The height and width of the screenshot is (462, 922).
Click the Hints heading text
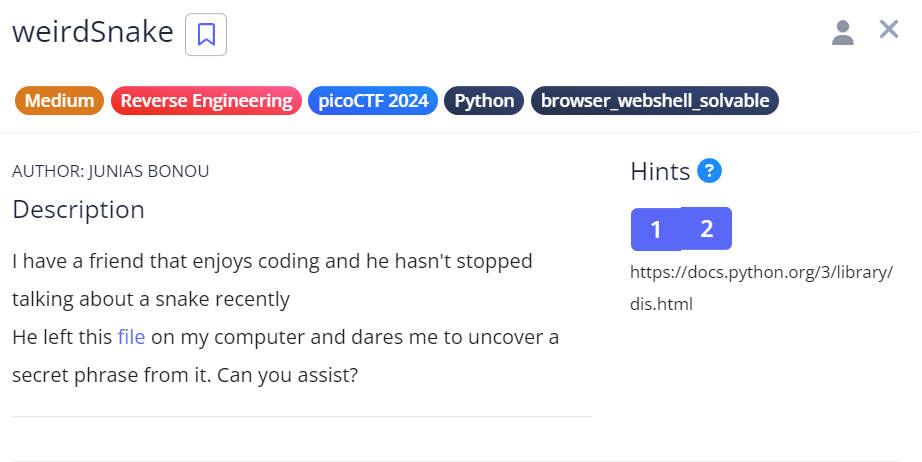660,172
